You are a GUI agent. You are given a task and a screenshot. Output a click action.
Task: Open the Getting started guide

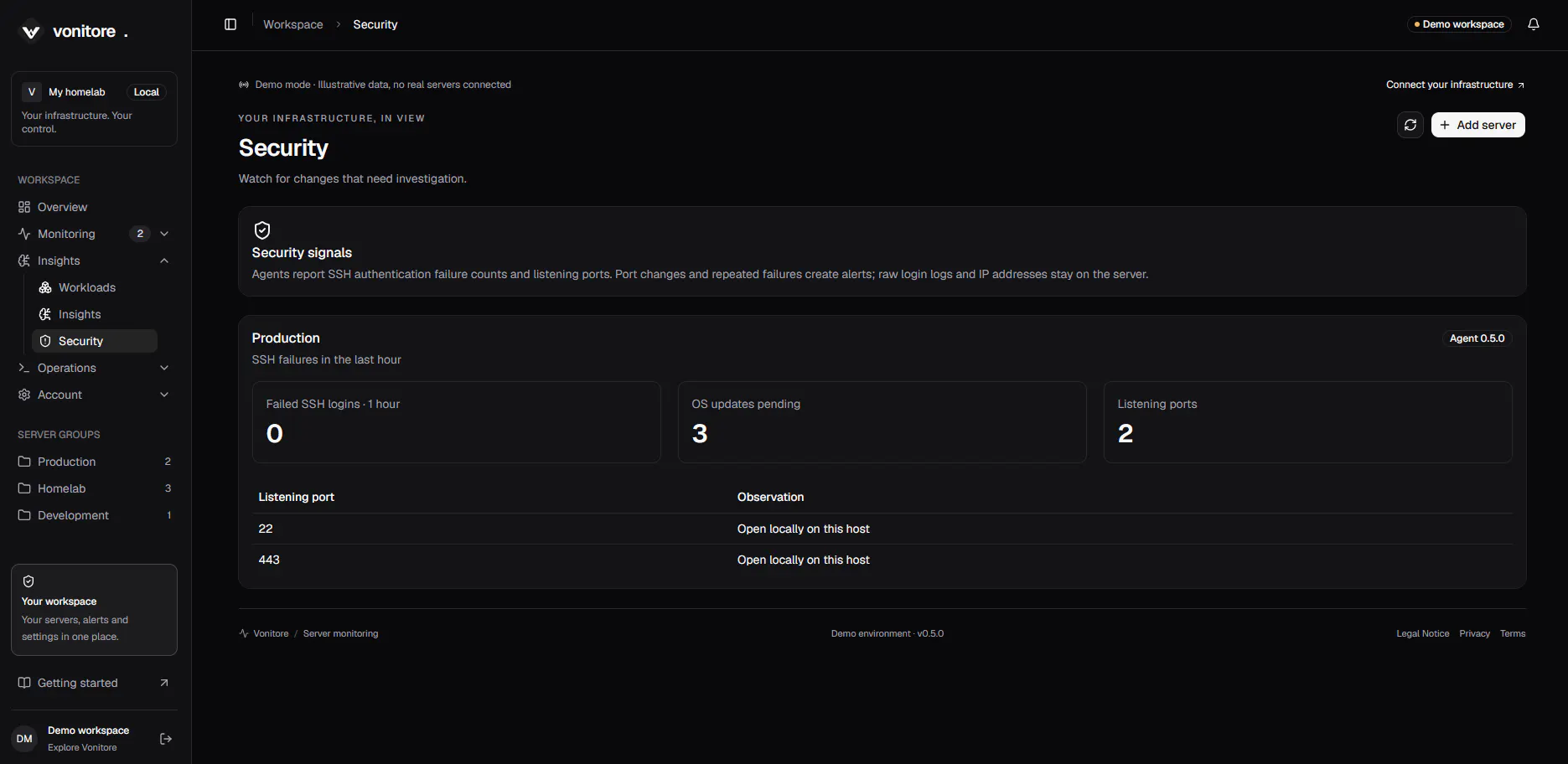(x=94, y=683)
